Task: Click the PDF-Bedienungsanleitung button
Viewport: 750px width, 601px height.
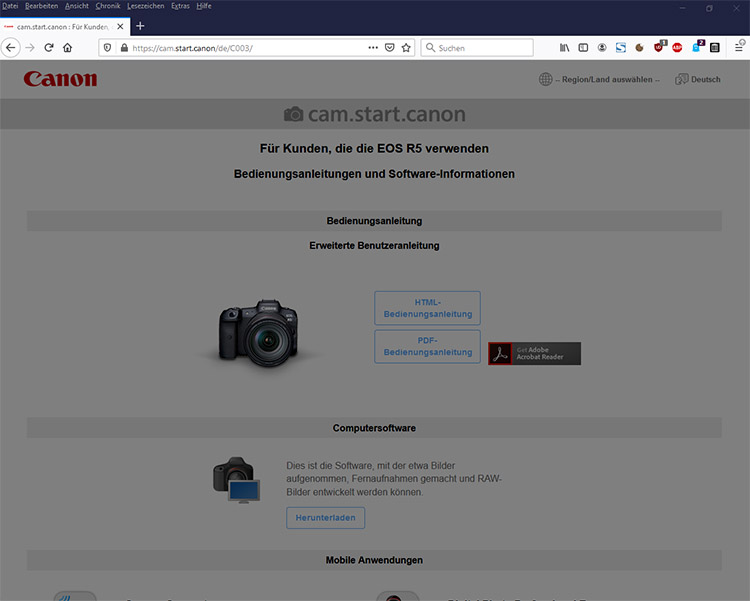Action: pos(427,346)
